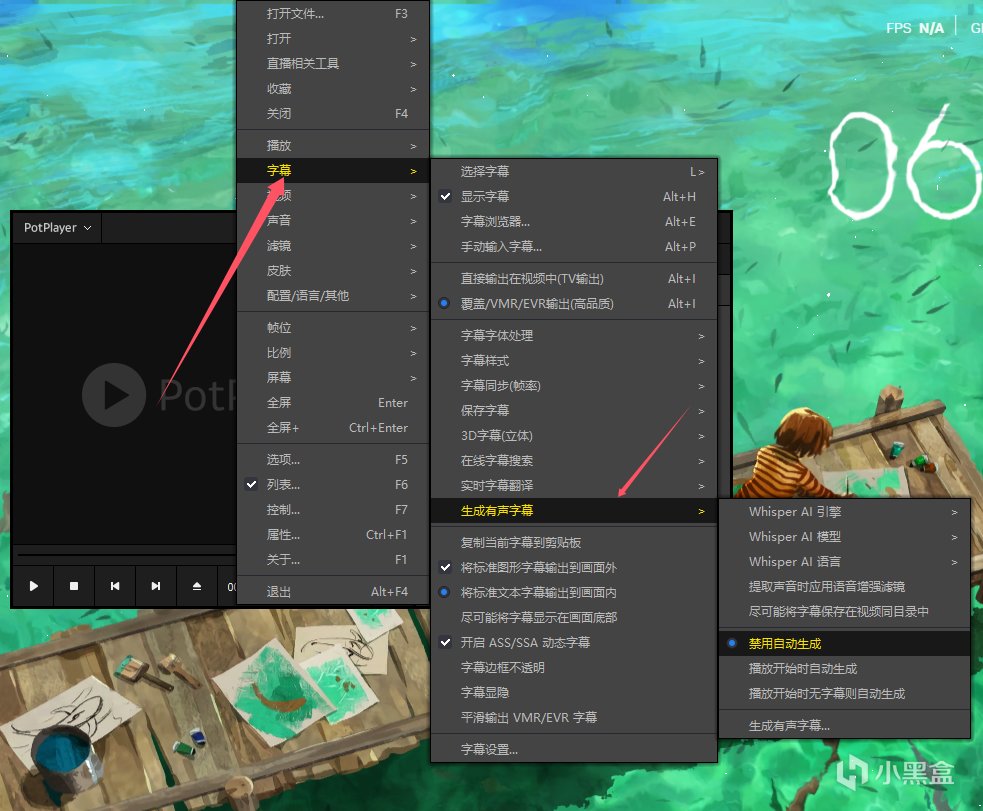Click 属性... menu item

point(333,535)
